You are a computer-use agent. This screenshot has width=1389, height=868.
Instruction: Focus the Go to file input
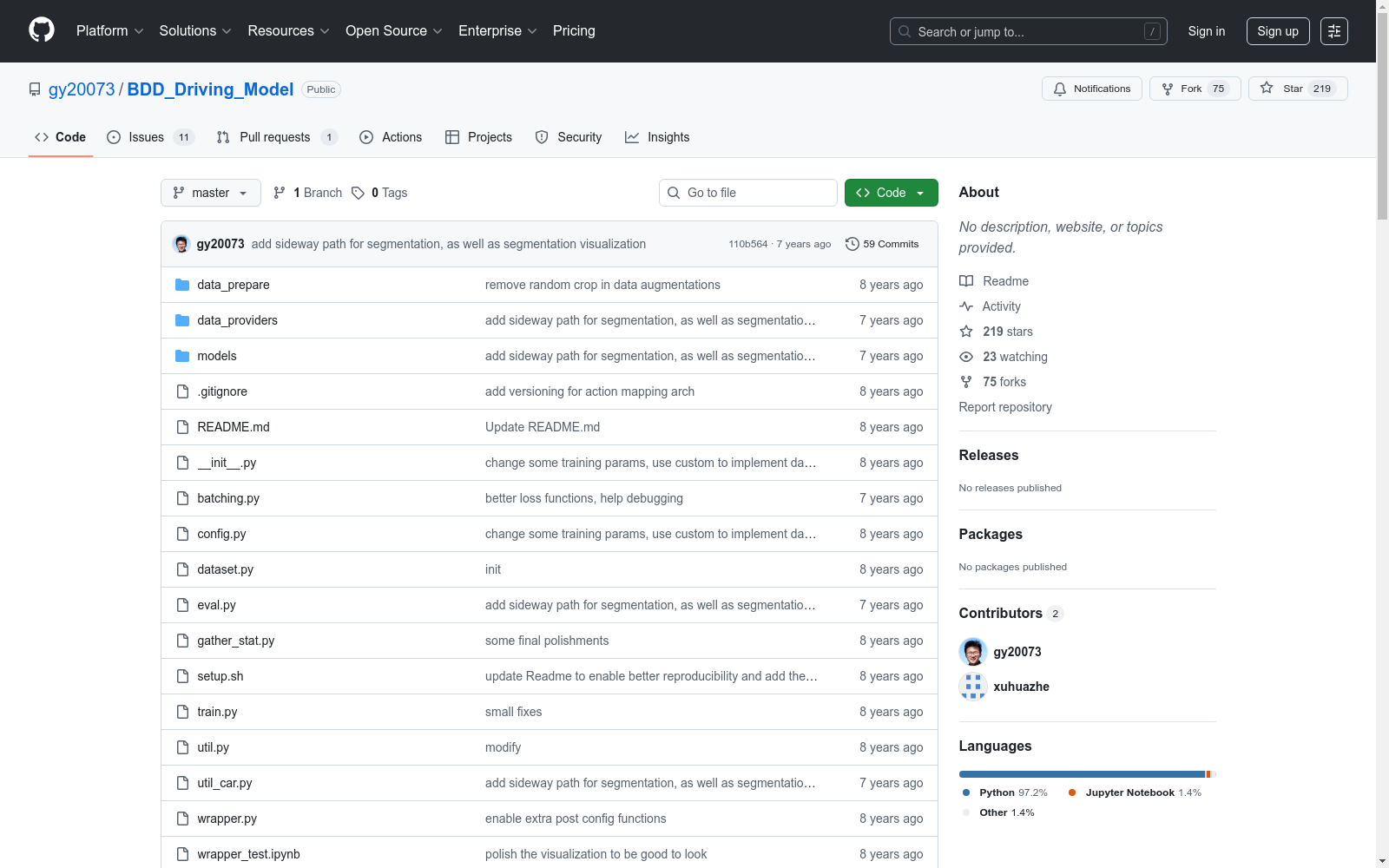click(748, 193)
